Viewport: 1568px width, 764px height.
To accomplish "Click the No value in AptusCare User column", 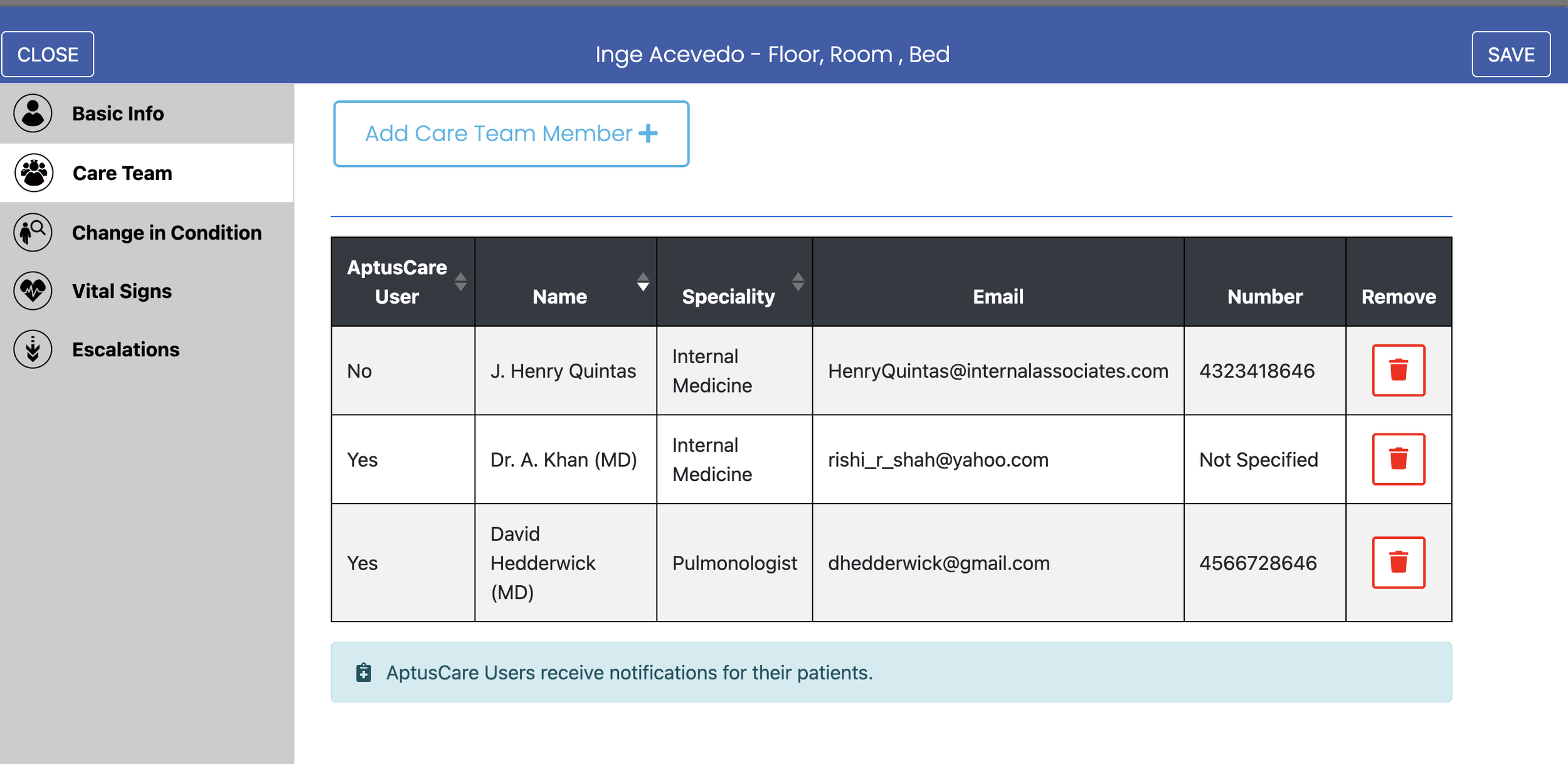I will click(359, 371).
